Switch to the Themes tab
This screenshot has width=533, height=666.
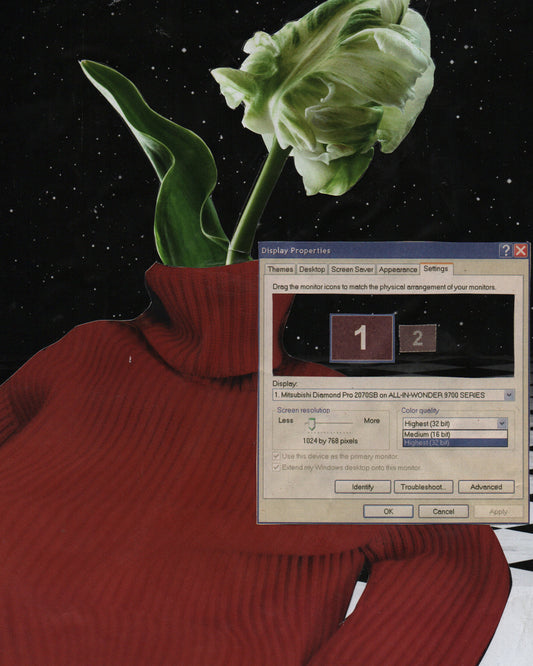[x=280, y=269]
